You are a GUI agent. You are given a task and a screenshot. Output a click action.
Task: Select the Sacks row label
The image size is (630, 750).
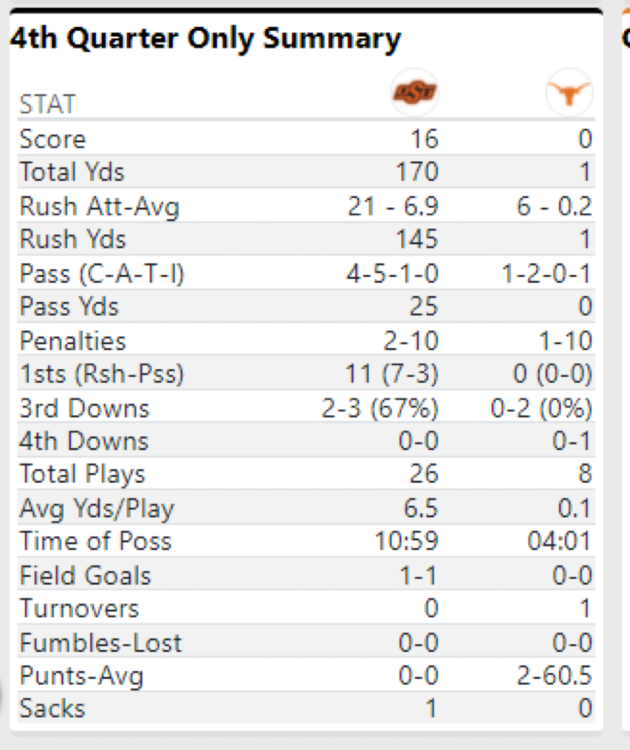pyautogui.click(x=52, y=709)
